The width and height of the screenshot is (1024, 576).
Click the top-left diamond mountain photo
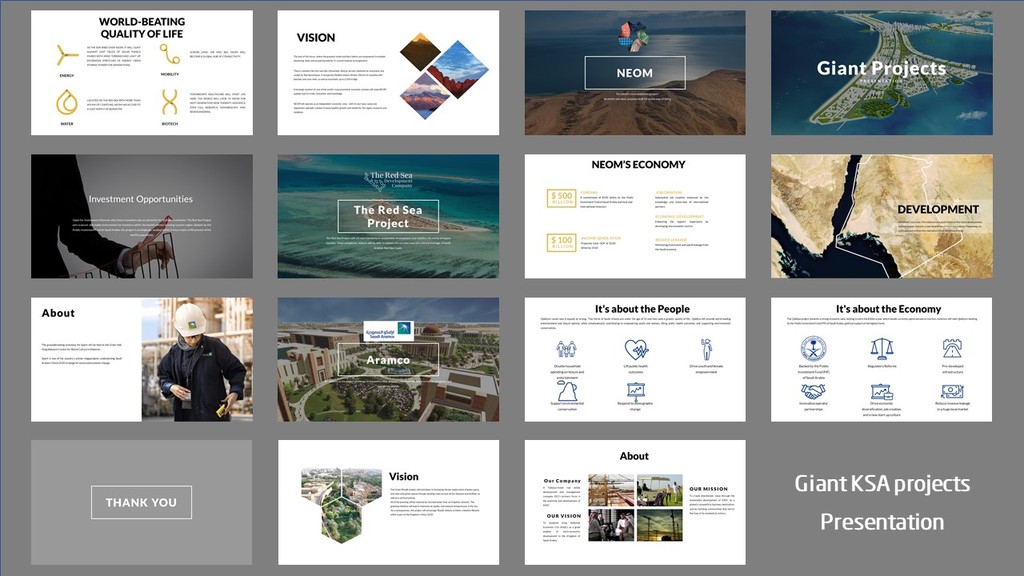(420, 52)
